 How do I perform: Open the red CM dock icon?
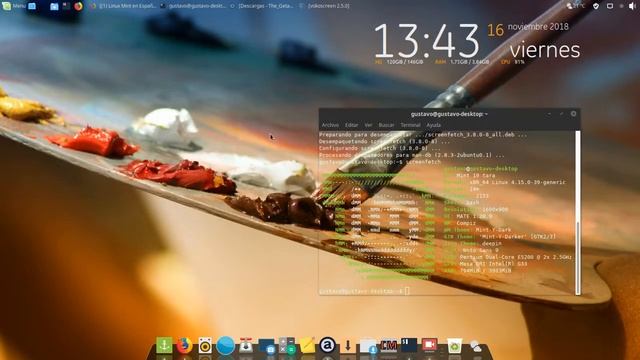click(388, 346)
